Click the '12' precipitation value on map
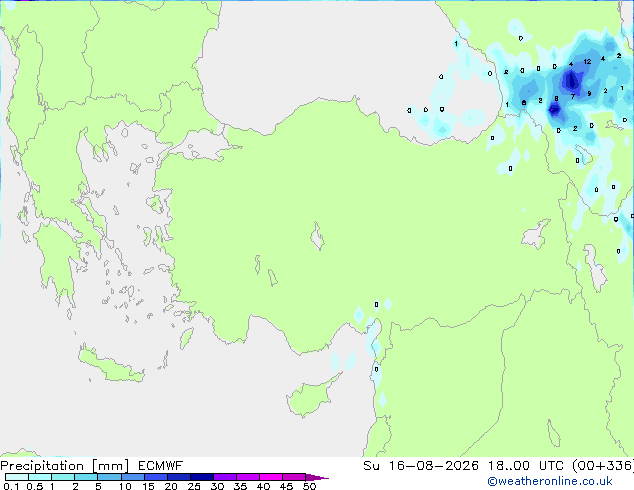This screenshot has height=490, width=634. pos(587,61)
